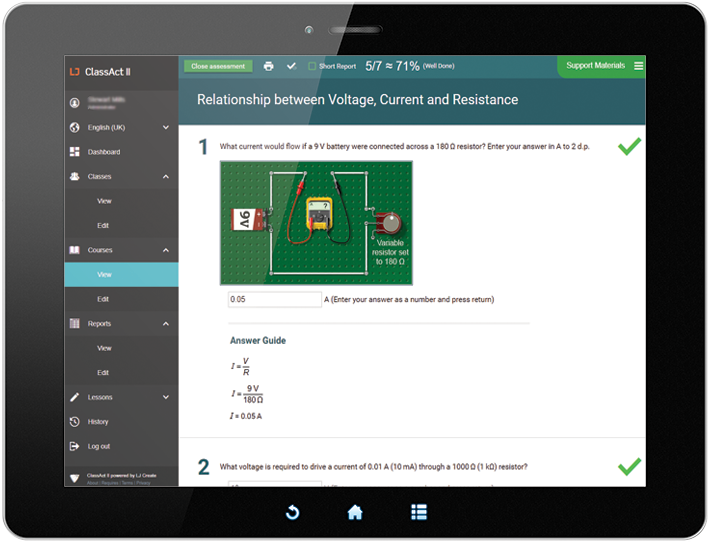Click the 'I = 0.05 A' result line
Image resolution: width=710 pixels, height=542 pixels.
246,416
